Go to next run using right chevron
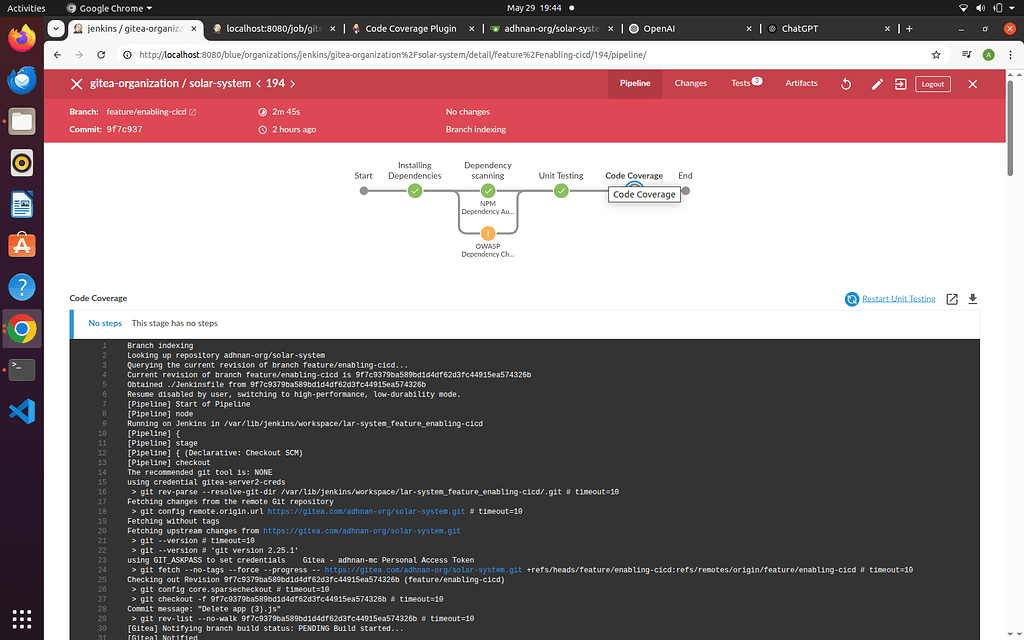 (x=293, y=84)
